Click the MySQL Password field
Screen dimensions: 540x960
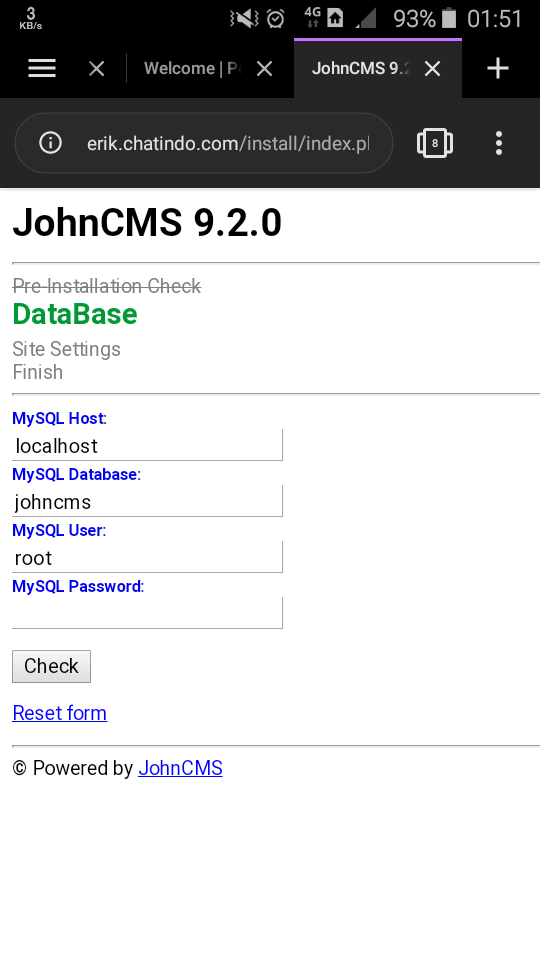148,613
